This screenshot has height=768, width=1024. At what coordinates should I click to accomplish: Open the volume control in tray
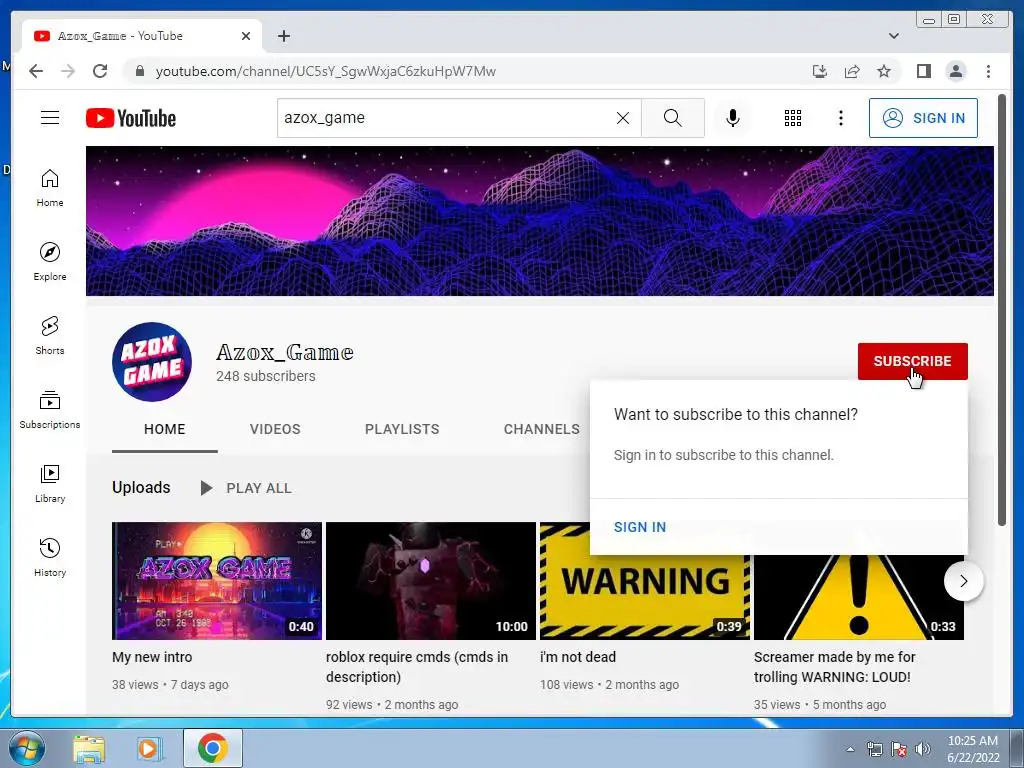pos(923,749)
